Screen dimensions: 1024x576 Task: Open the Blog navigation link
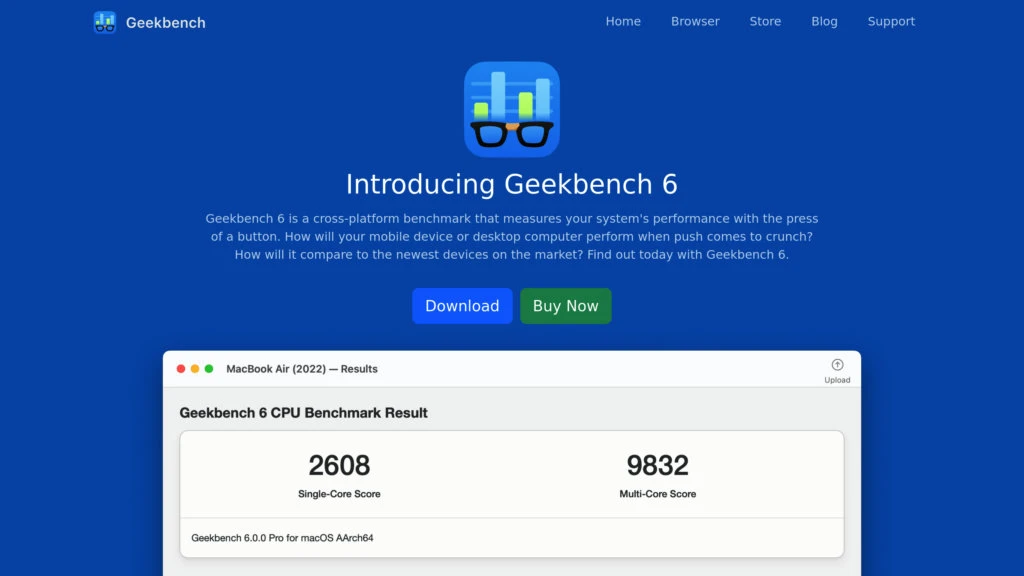pyautogui.click(x=824, y=21)
